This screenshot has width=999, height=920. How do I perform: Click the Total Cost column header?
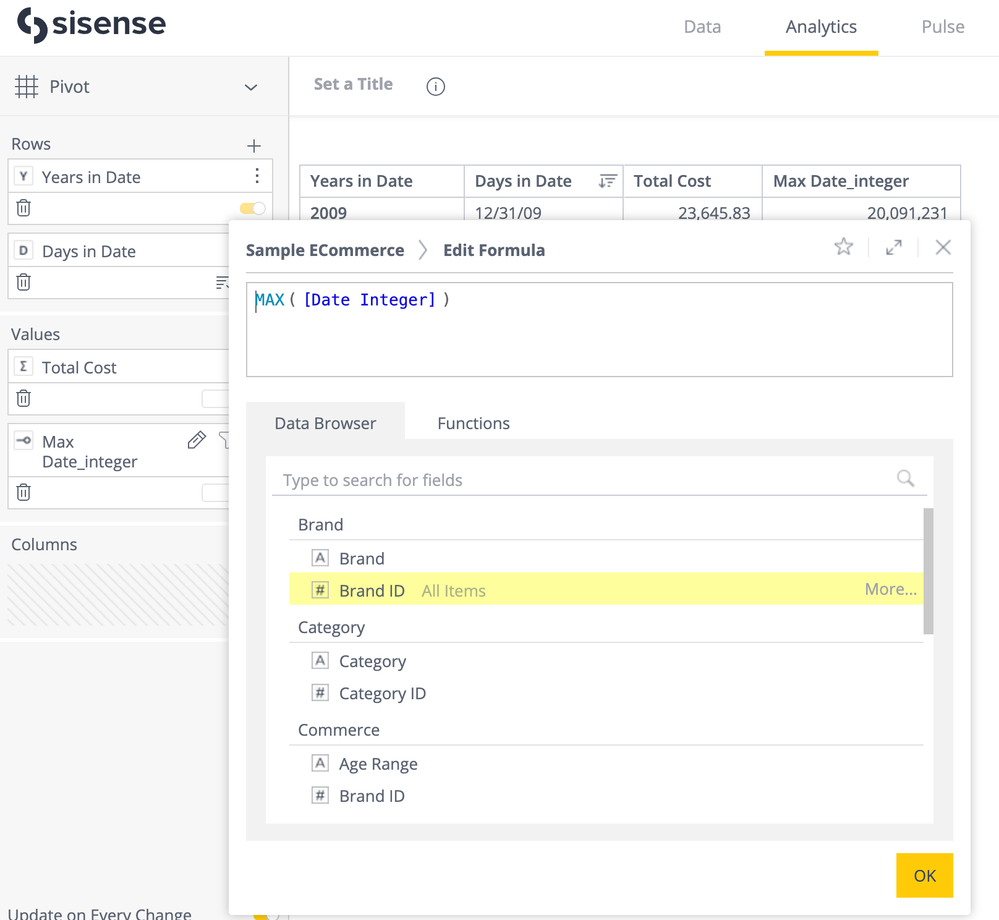pos(693,181)
